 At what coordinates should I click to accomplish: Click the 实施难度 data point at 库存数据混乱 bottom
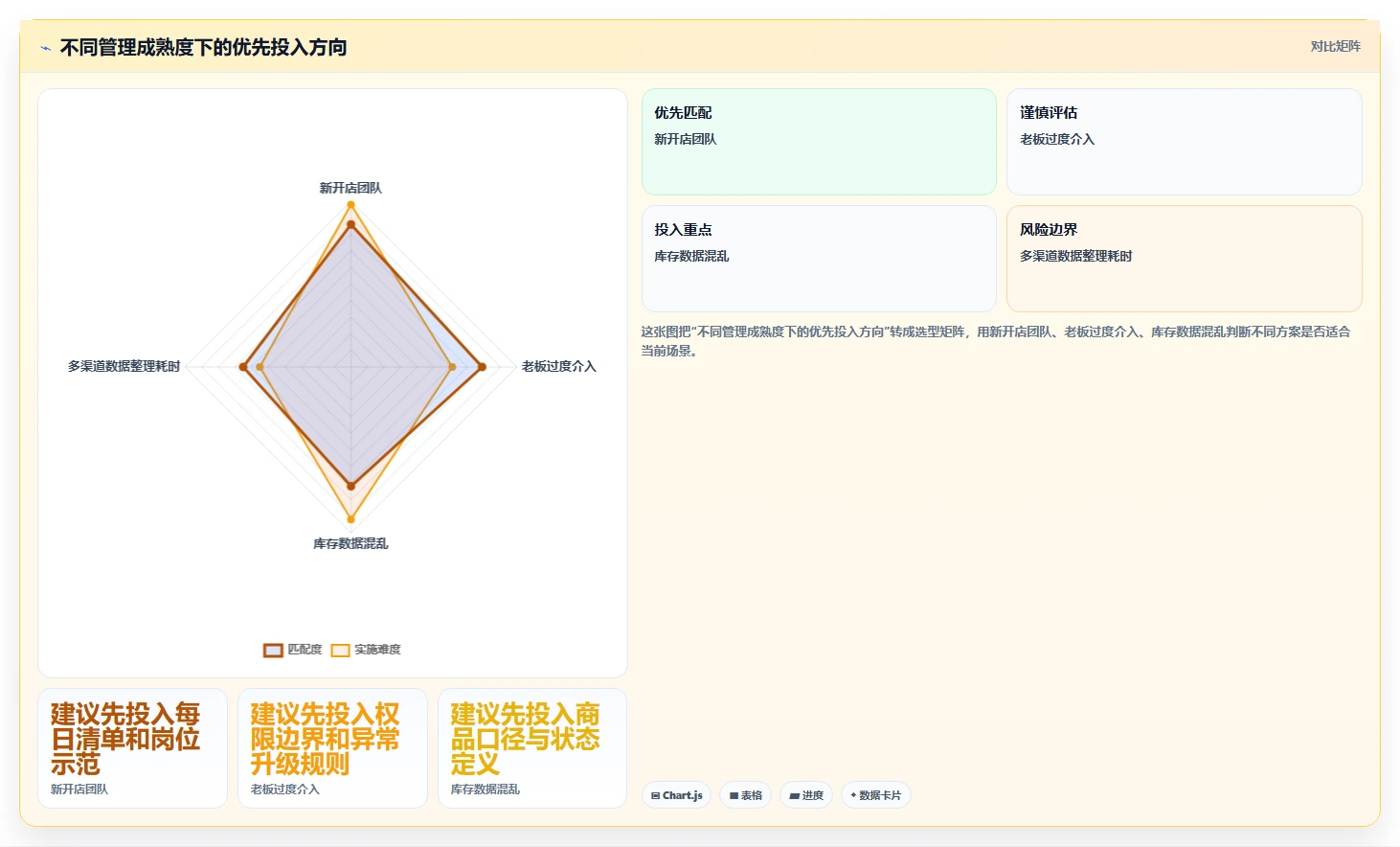(x=350, y=520)
